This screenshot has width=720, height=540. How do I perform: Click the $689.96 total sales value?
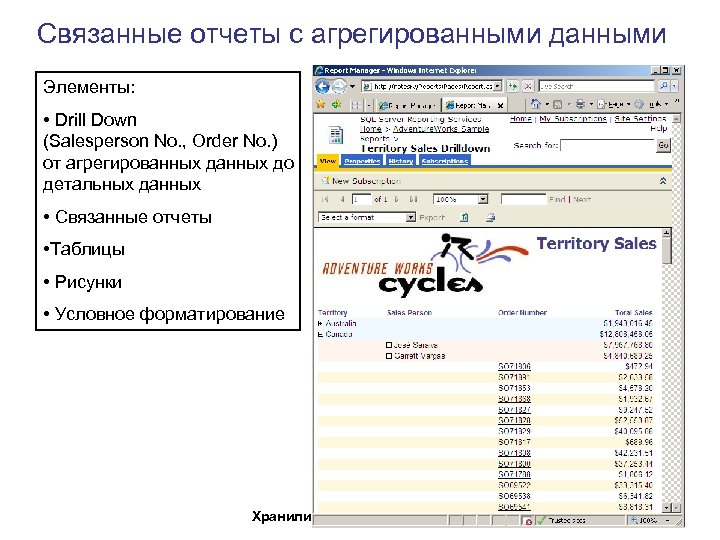tap(639, 442)
